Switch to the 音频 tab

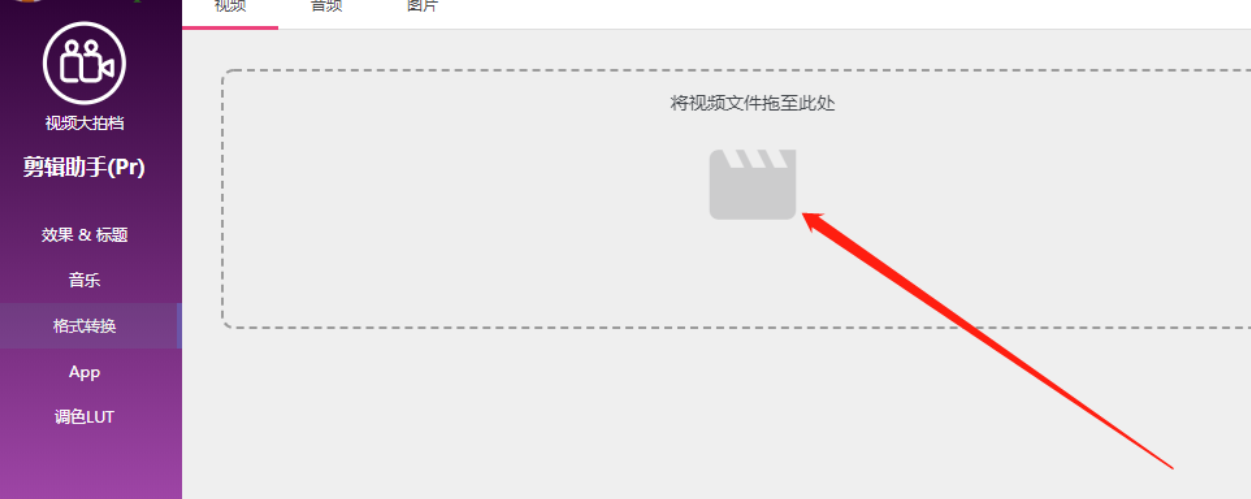point(326,7)
